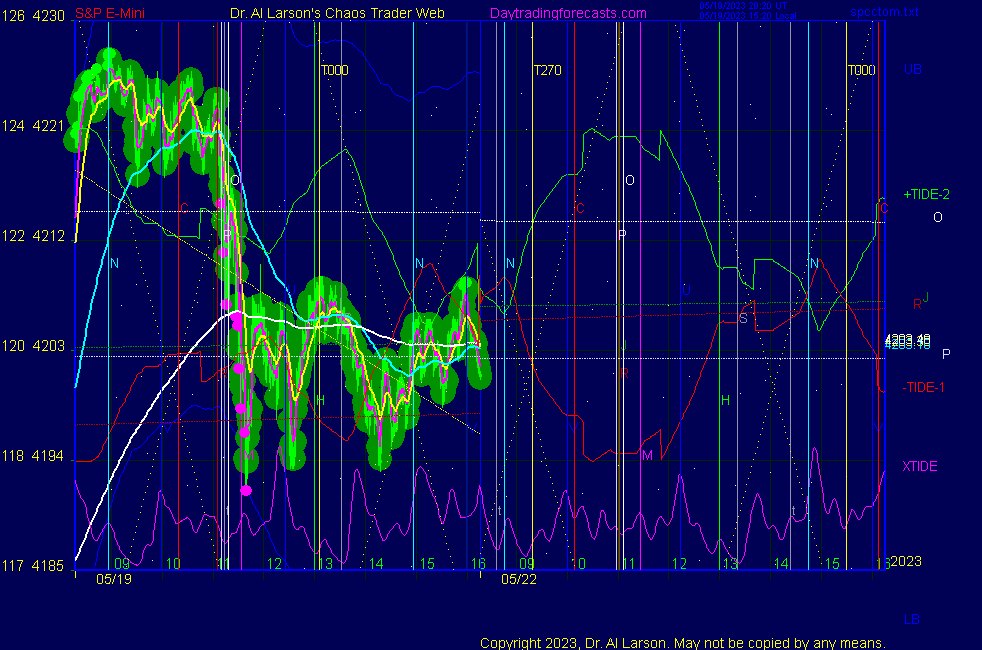Click the -TIDE-1 legend label

[x=923, y=387]
